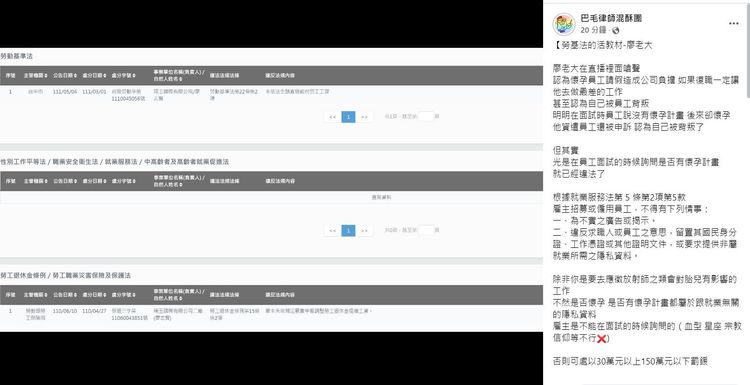Sort 勞工退休金條例 table by 處分日期
The height and width of the screenshot is (385, 750).
coord(94,295)
